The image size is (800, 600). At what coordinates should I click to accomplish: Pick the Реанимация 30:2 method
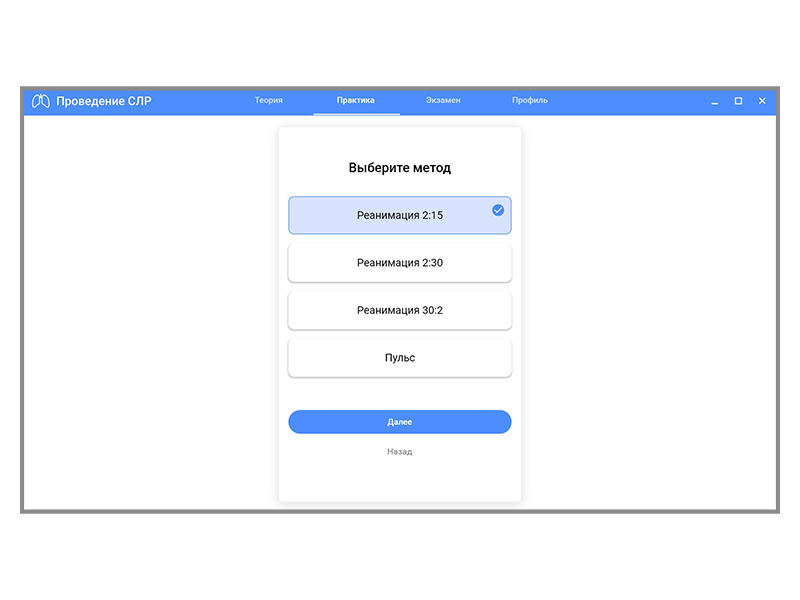coord(399,311)
